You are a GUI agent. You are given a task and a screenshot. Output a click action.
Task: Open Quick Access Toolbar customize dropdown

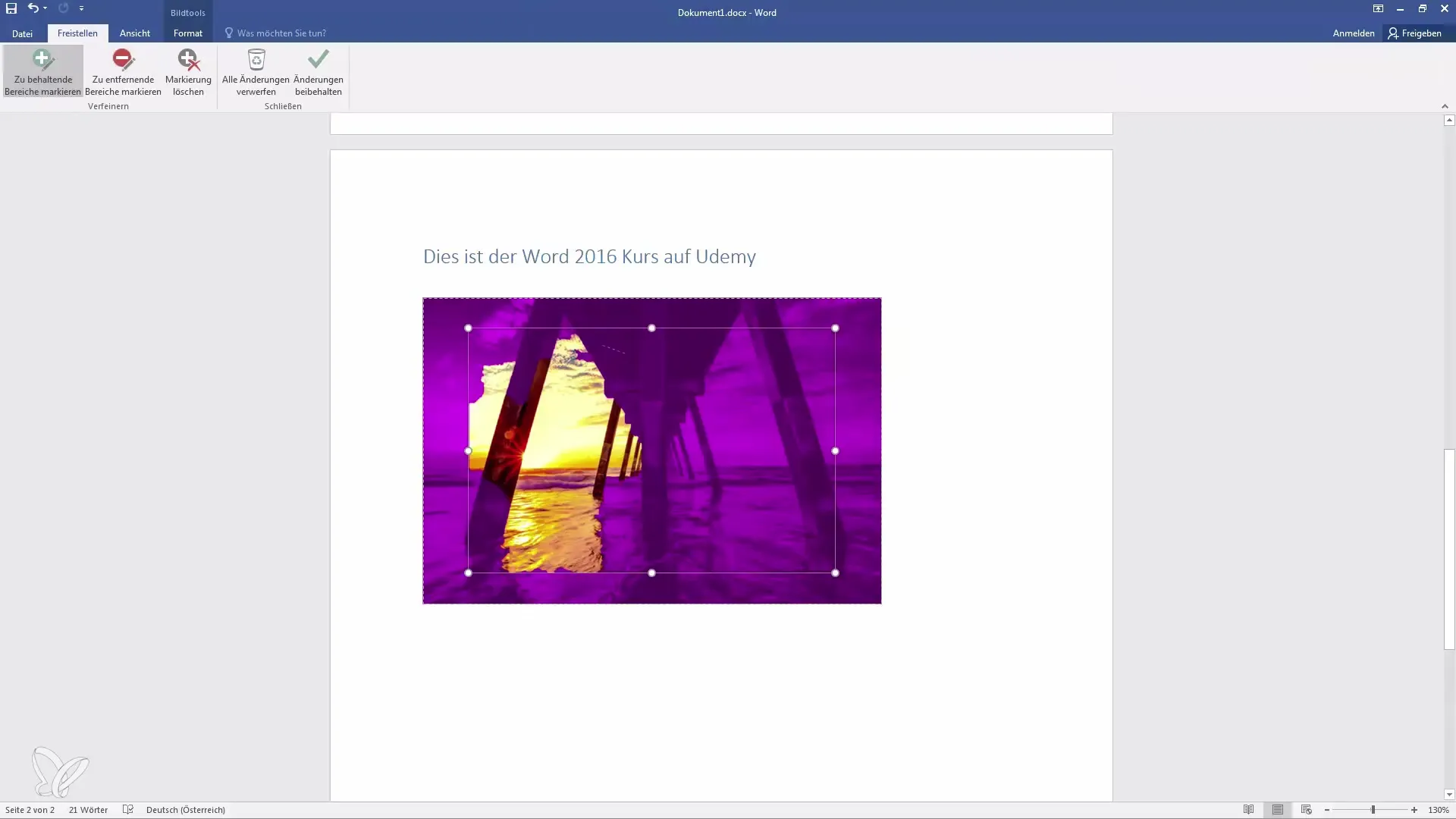click(x=81, y=8)
